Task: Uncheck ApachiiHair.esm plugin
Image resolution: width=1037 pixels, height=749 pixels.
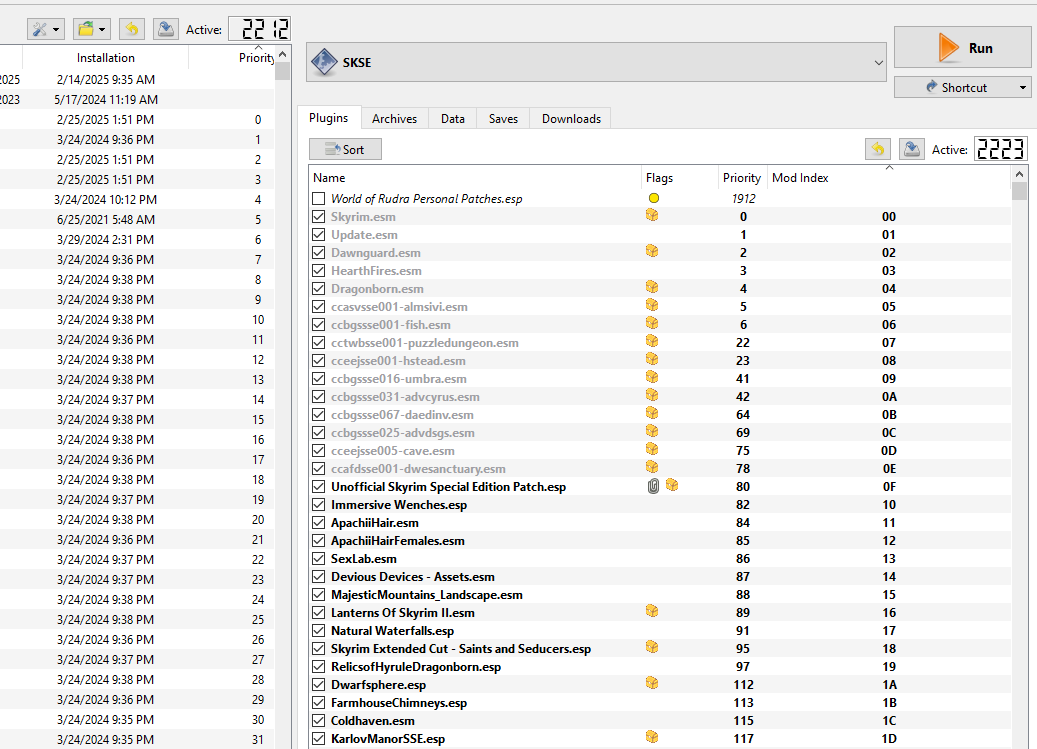Action: 319,522
